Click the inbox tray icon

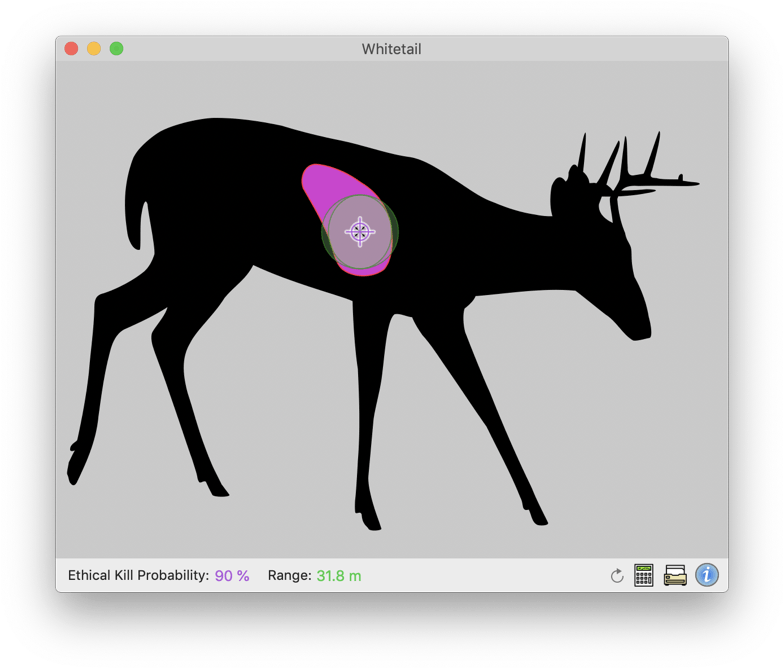click(675, 575)
